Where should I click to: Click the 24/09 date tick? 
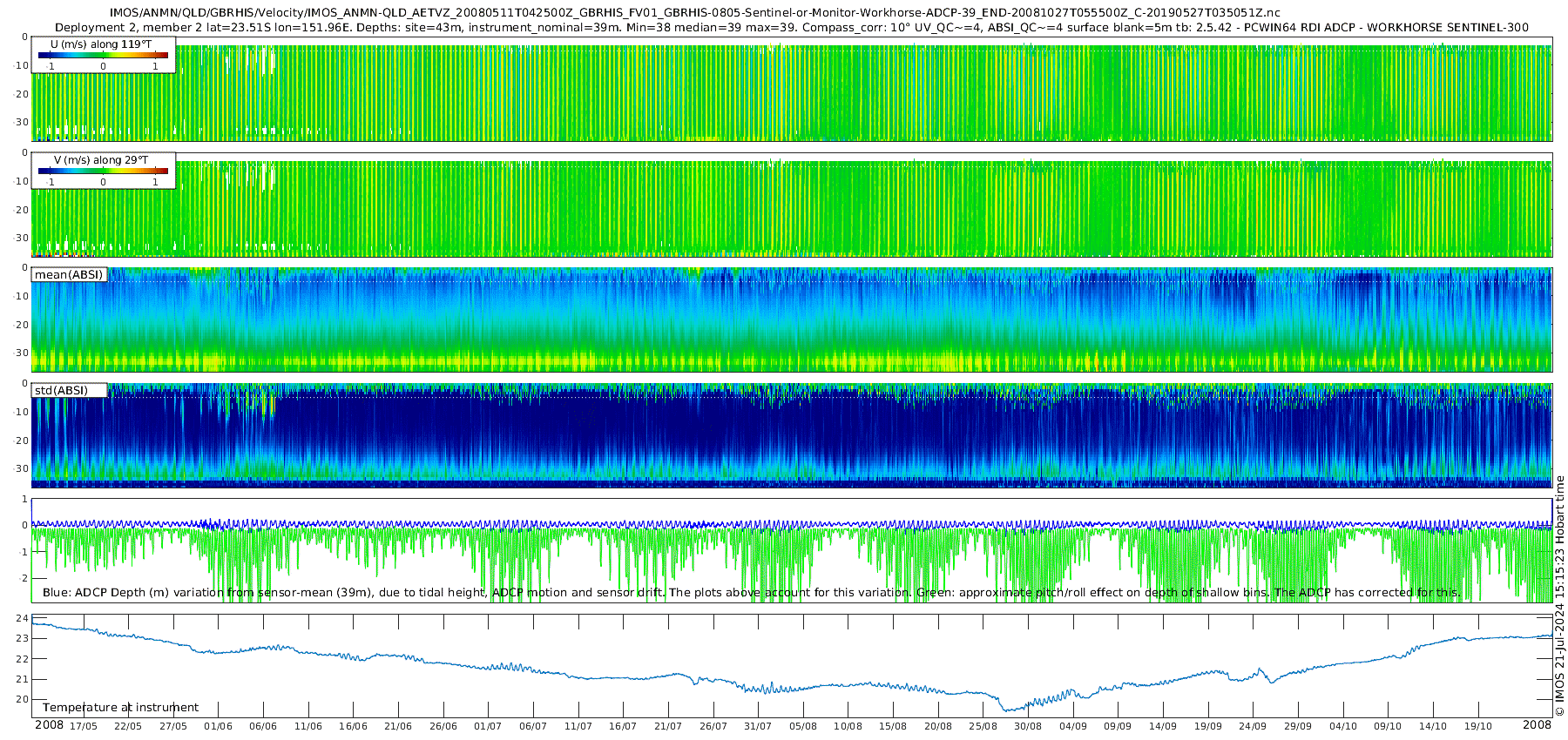tap(1253, 726)
